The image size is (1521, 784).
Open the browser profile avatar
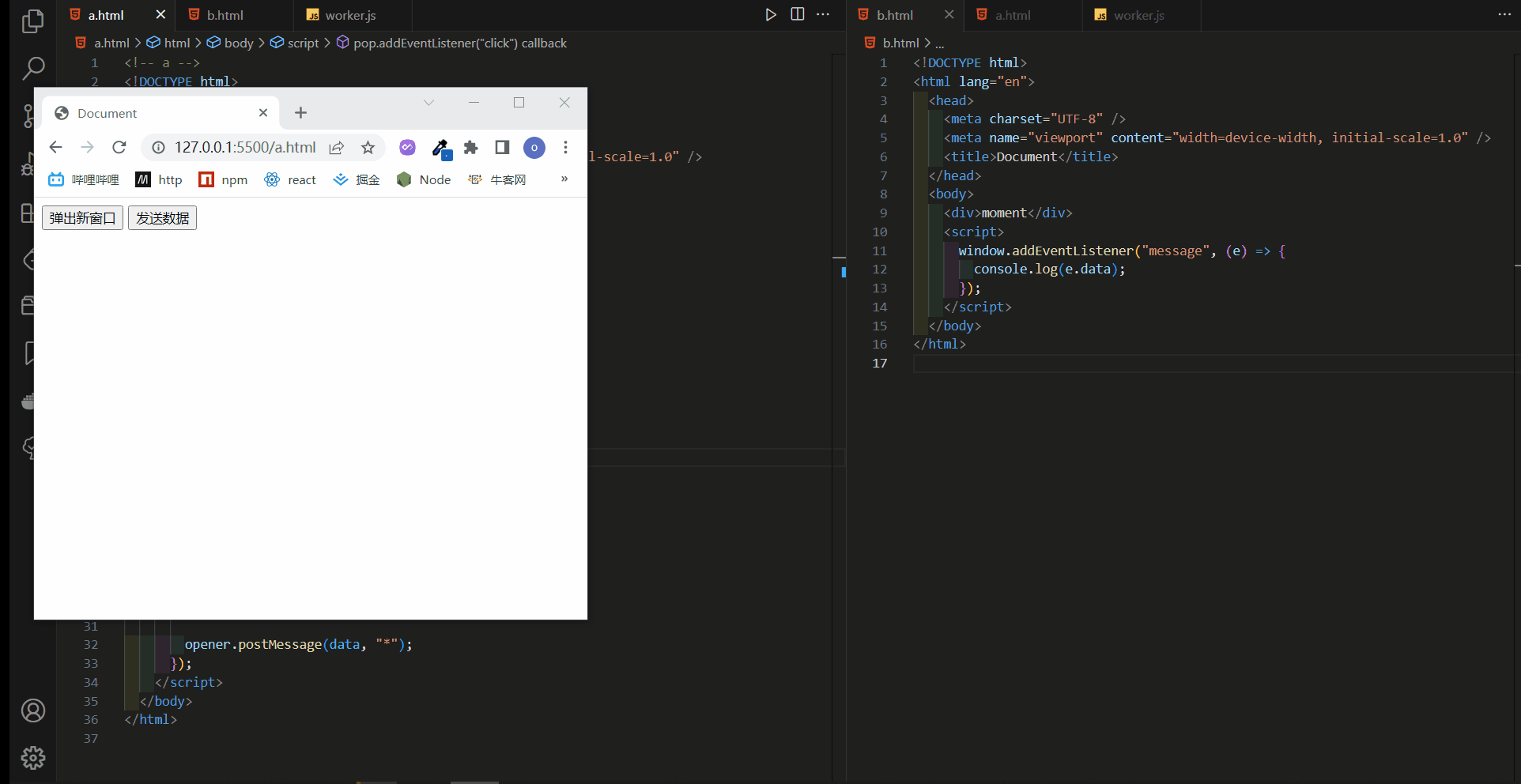point(534,148)
